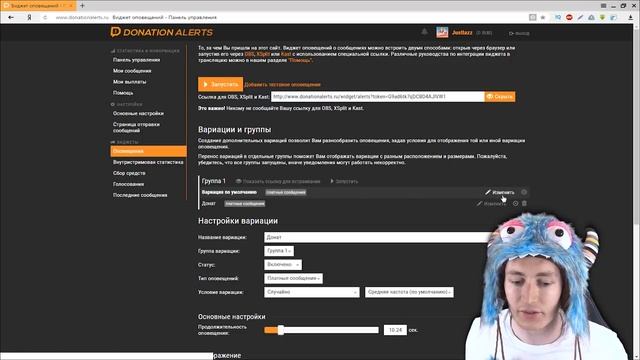This screenshot has height=360, width=640.
Task: Open the notifications bell in the header
Action: tap(424, 32)
